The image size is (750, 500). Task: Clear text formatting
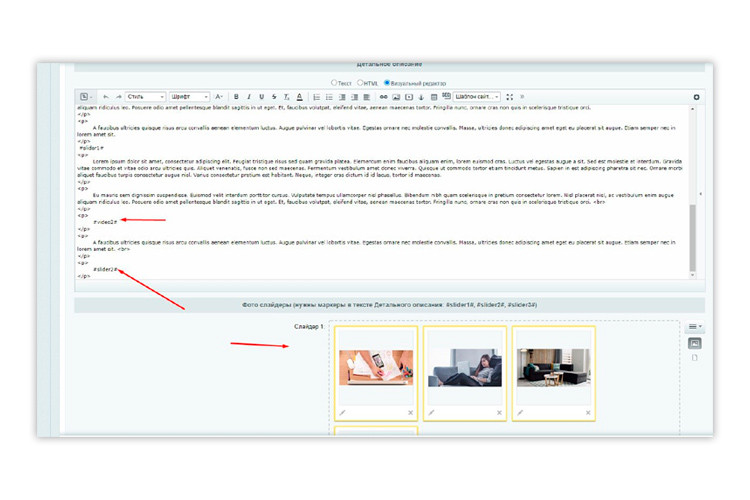(286, 97)
